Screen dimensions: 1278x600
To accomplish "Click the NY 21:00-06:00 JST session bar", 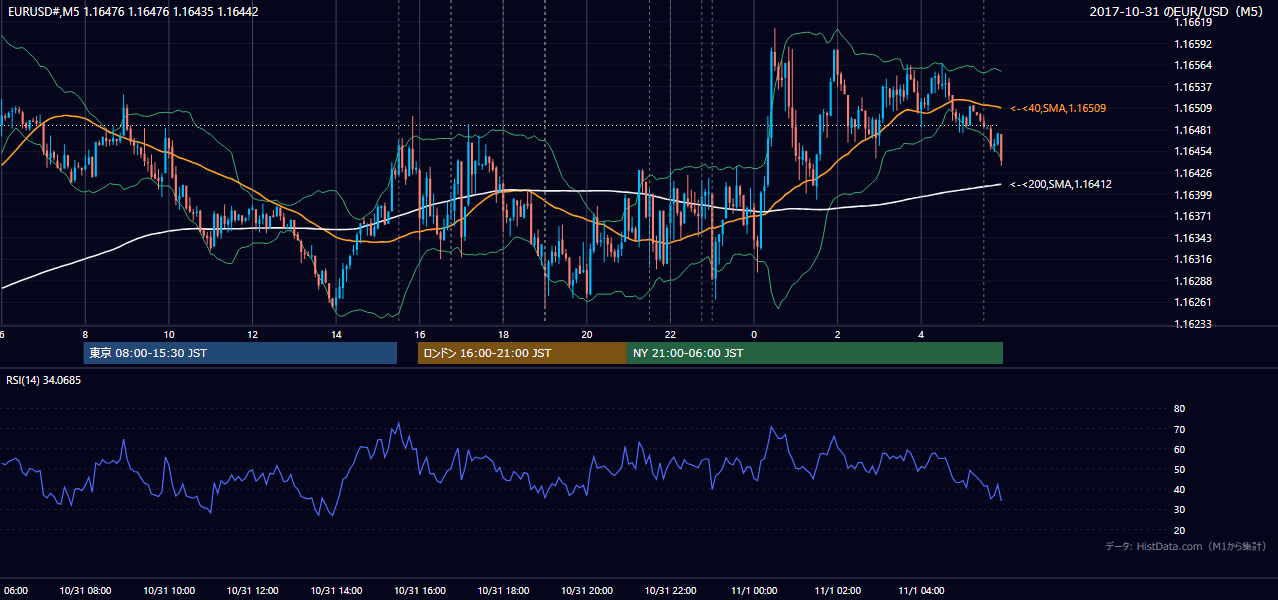I will (815, 353).
